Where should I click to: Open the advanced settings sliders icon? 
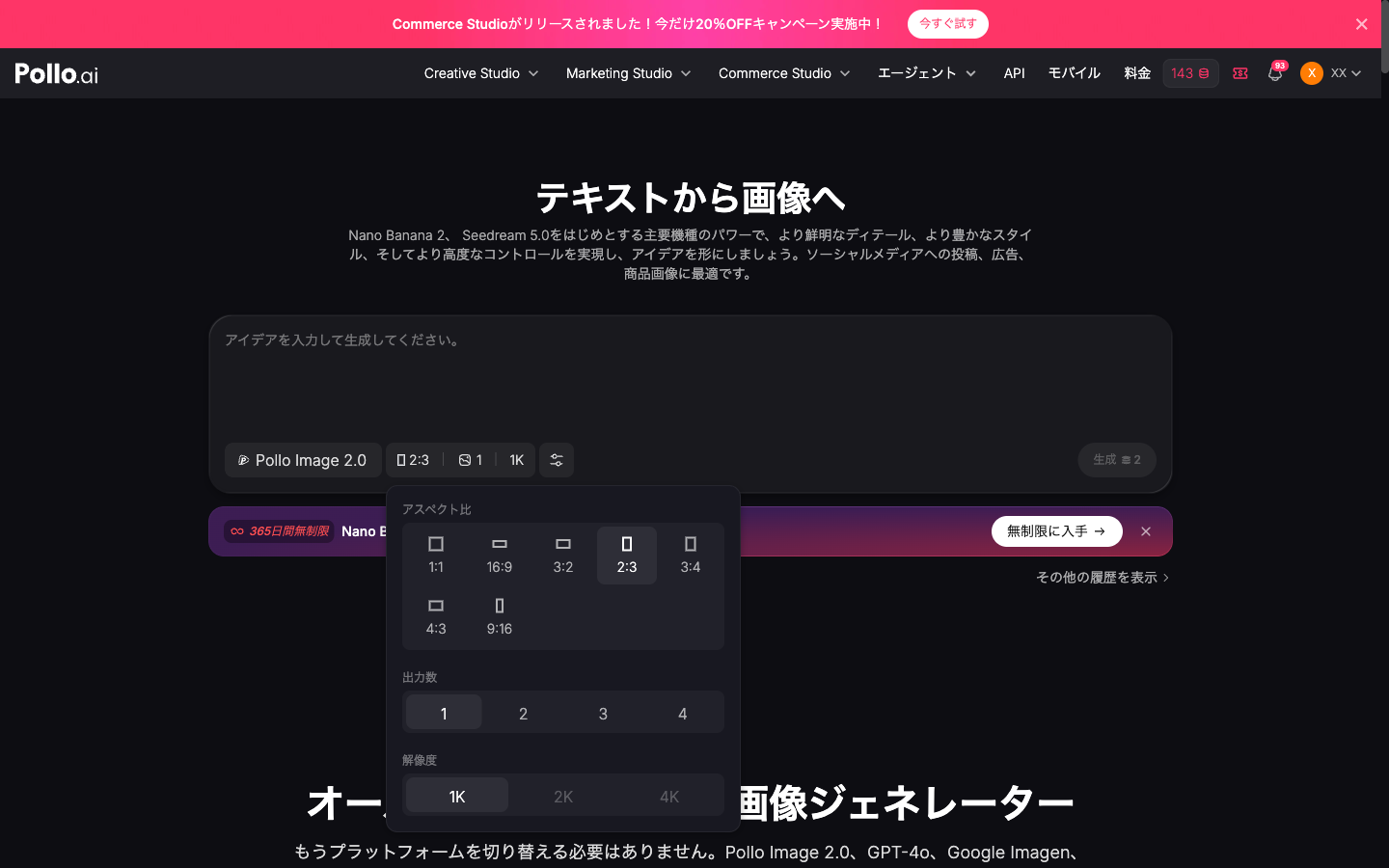click(557, 460)
